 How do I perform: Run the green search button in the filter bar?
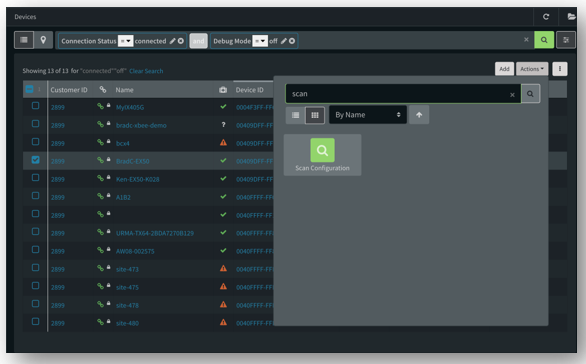click(x=544, y=40)
